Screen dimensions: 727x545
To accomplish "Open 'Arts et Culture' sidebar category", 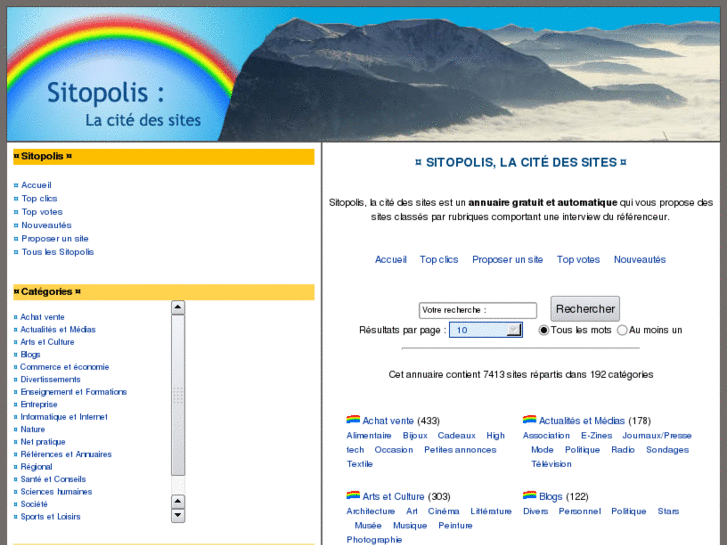I will point(47,342).
